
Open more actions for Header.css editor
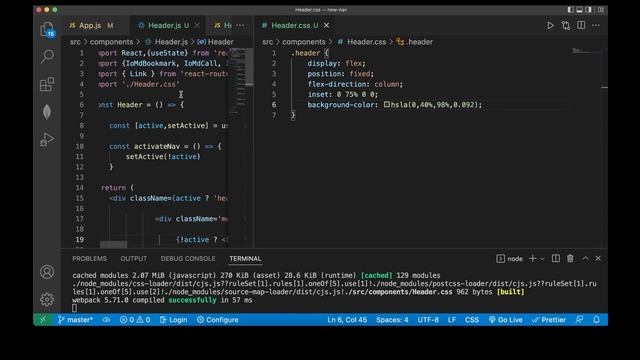pos(596,25)
